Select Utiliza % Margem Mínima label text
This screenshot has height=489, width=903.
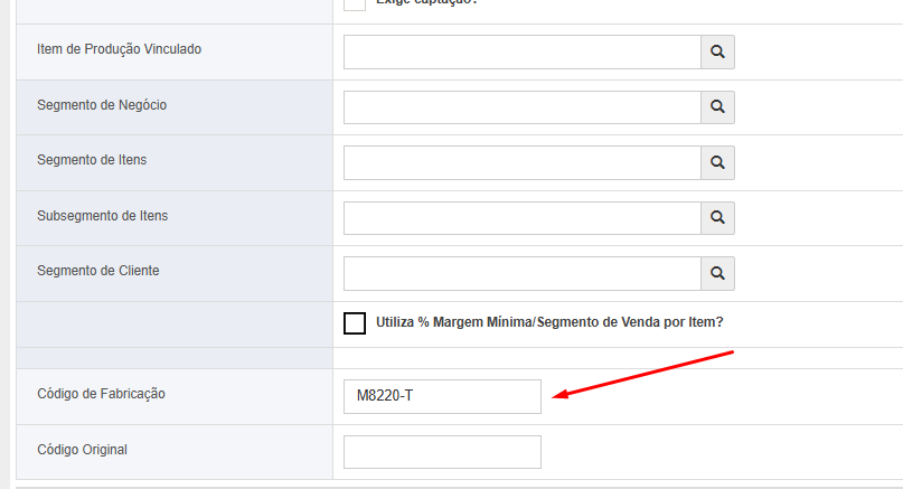pos(549,323)
